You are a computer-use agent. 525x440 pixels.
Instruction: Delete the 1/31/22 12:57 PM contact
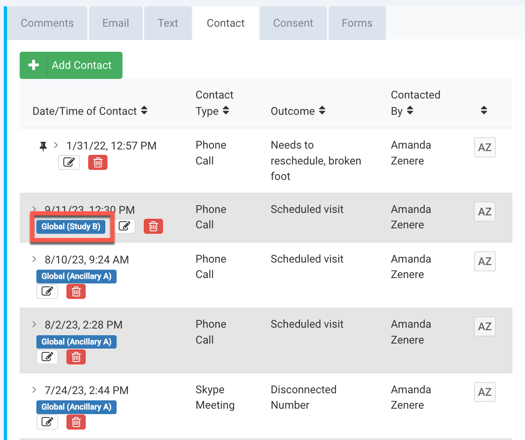(x=98, y=162)
